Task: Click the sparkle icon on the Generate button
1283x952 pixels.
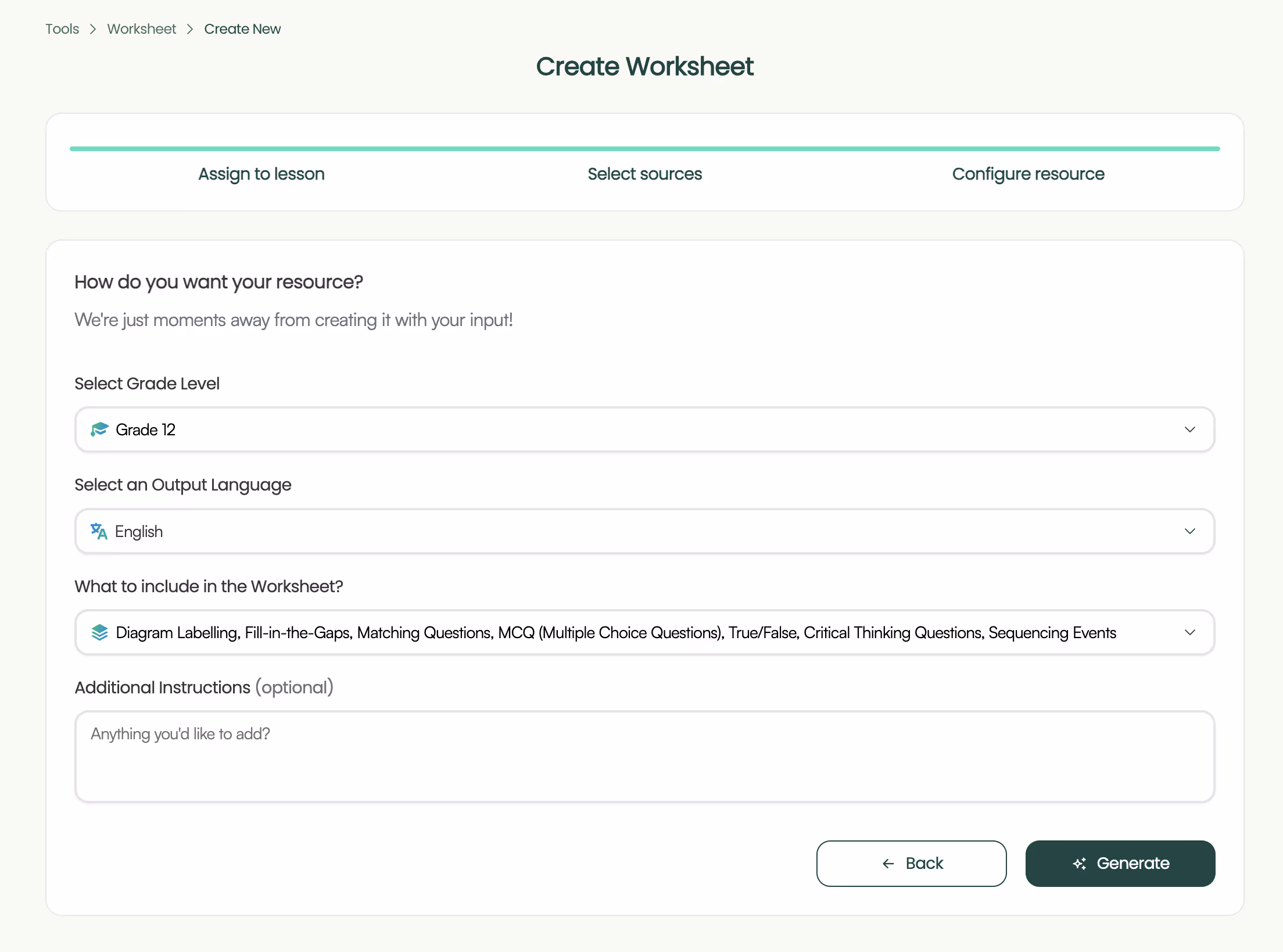Action: tap(1079, 864)
